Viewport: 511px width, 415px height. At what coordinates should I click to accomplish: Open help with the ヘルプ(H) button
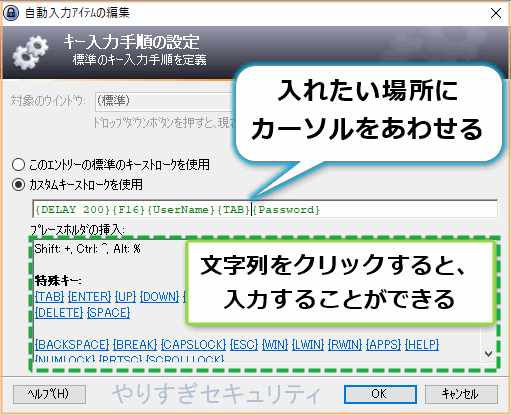click(x=49, y=394)
